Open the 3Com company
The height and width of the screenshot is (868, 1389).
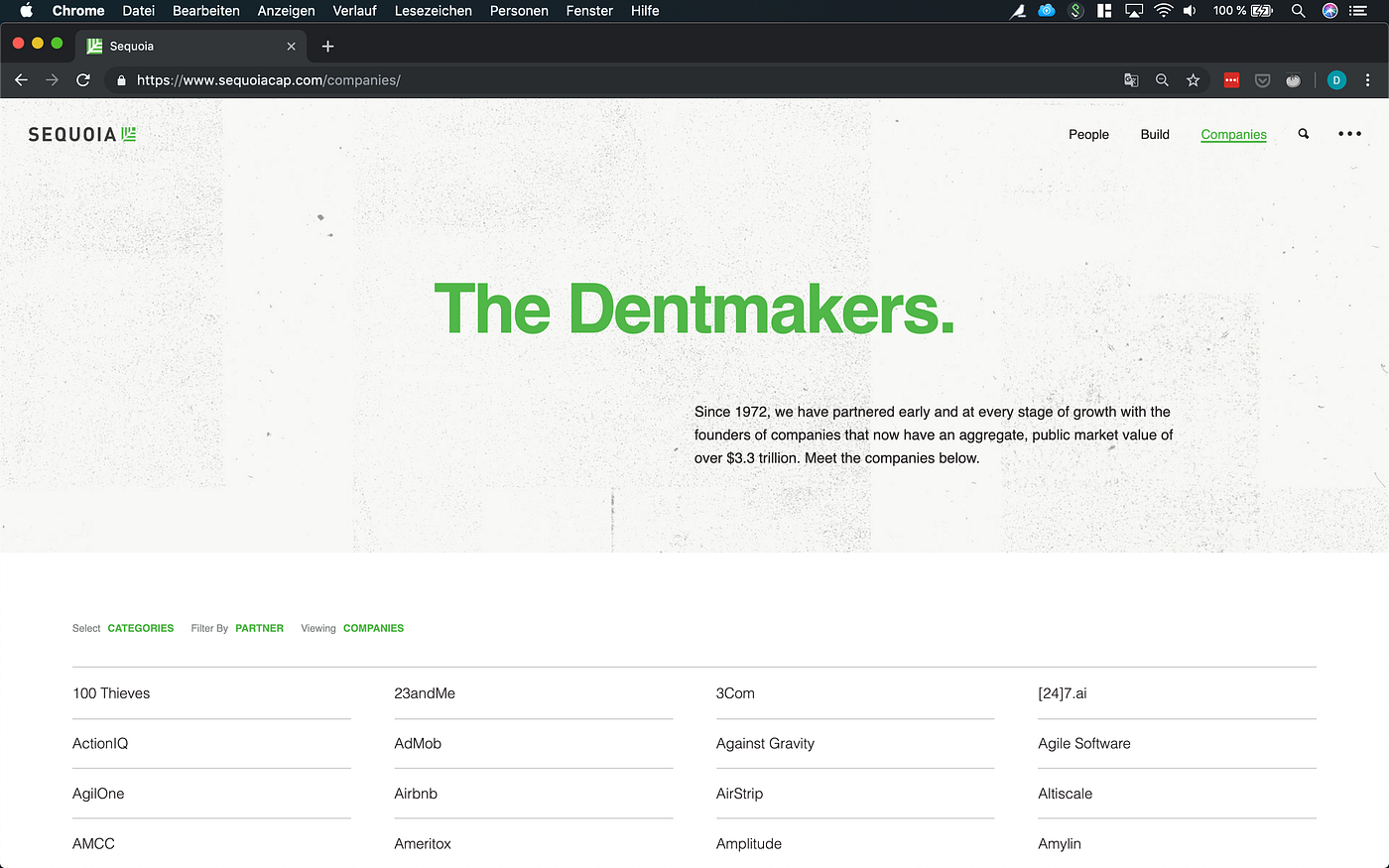pos(735,693)
